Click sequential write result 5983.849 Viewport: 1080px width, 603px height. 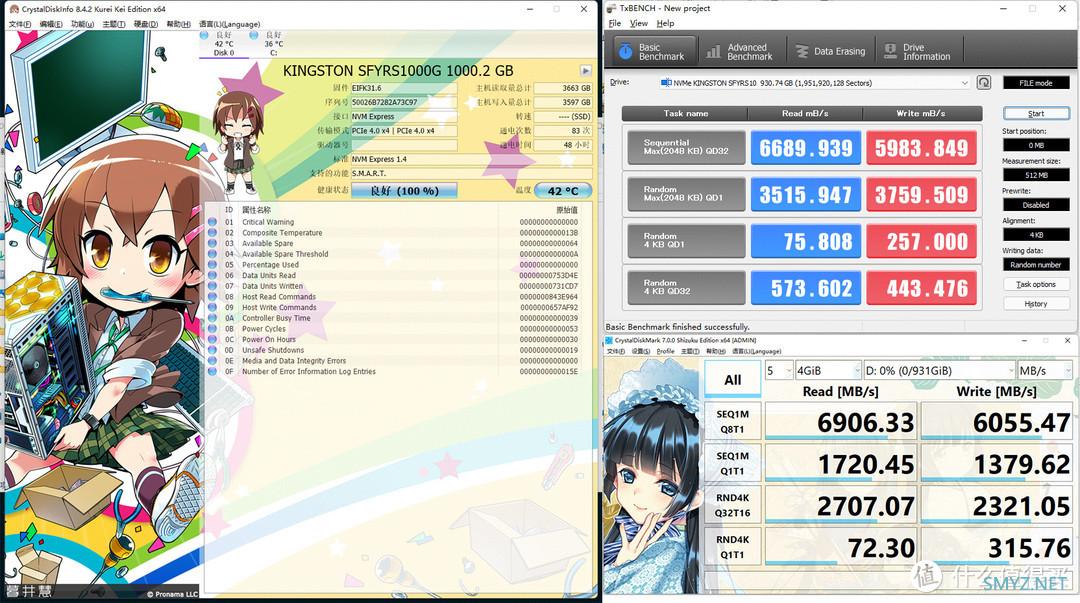(922, 147)
